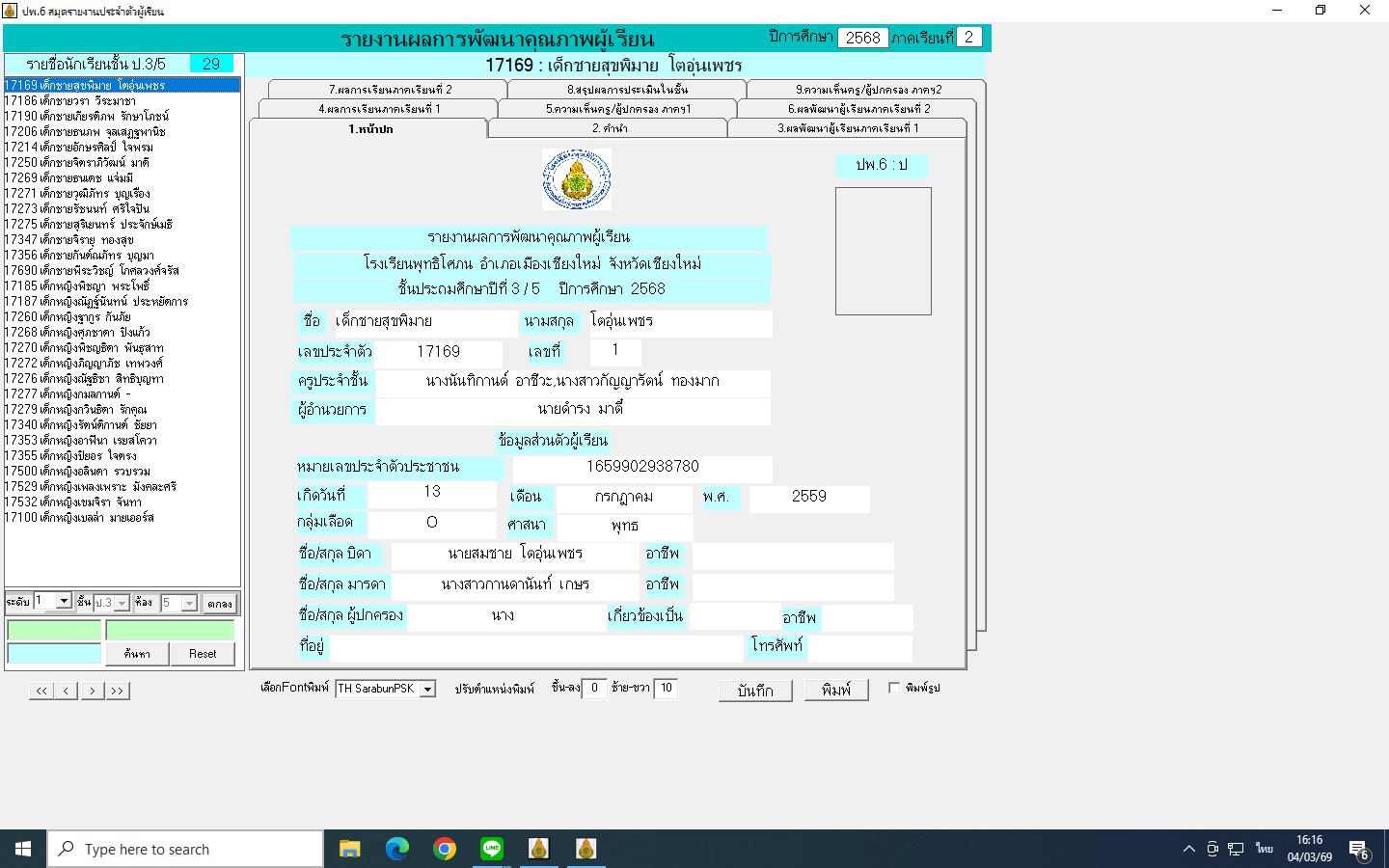1389x868 pixels.
Task: Click the Reset button in the search panel
Action: pos(203,654)
